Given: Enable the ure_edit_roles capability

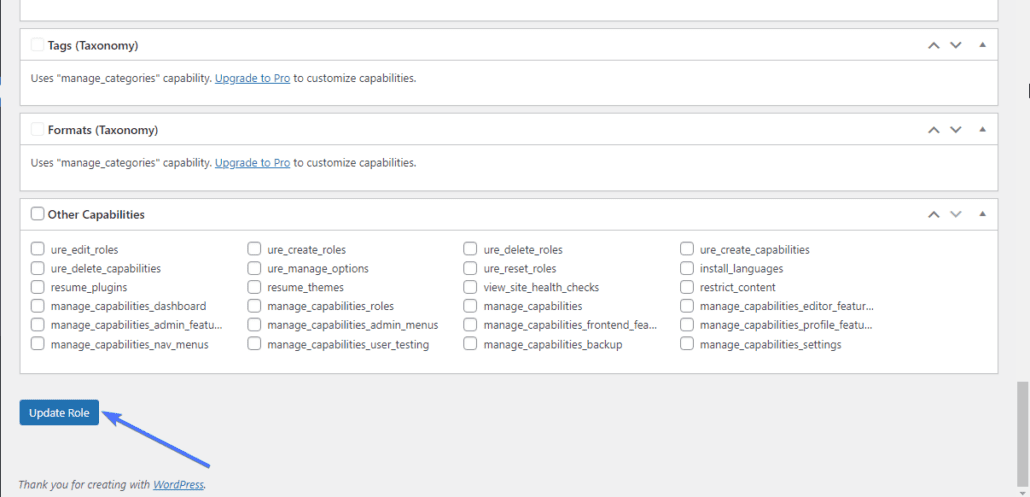Looking at the screenshot, I should pyautogui.click(x=37, y=249).
